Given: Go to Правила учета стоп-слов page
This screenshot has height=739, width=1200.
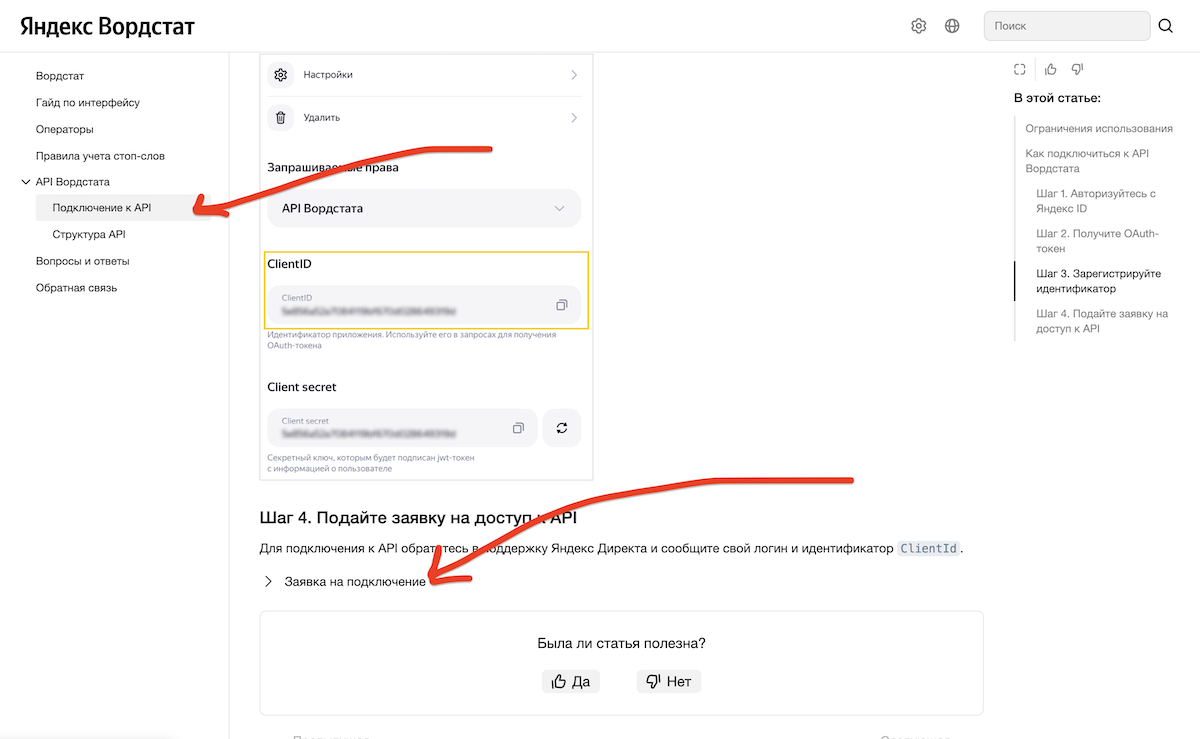Looking at the screenshot, I should [x=100, y=156].
